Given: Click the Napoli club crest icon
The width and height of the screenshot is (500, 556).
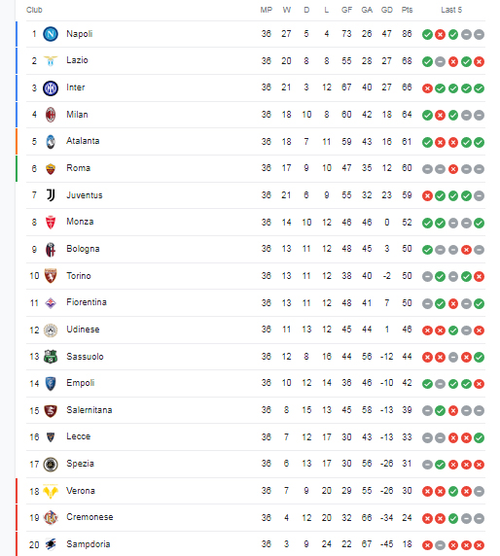Looking at the screenshot, I should click(50, 34).
